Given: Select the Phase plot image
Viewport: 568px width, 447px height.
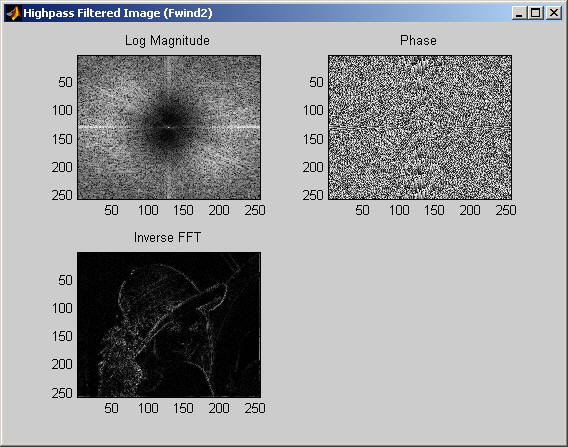Looking at the screenshot, I should [420, 127].
